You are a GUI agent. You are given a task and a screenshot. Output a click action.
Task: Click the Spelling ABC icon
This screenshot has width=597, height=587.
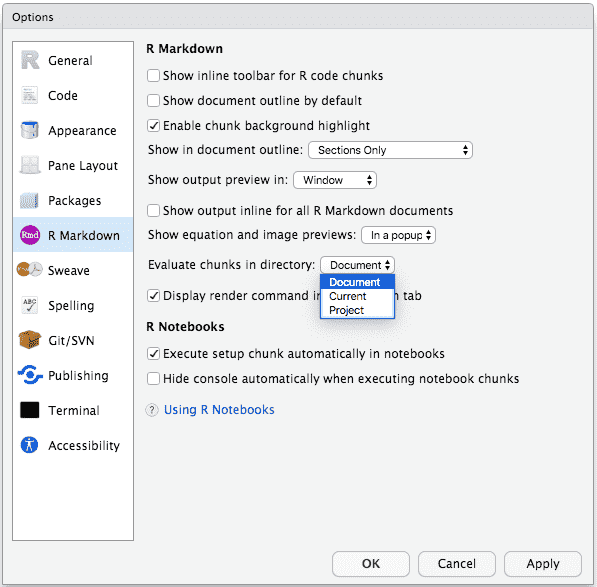tap(30, 305)
